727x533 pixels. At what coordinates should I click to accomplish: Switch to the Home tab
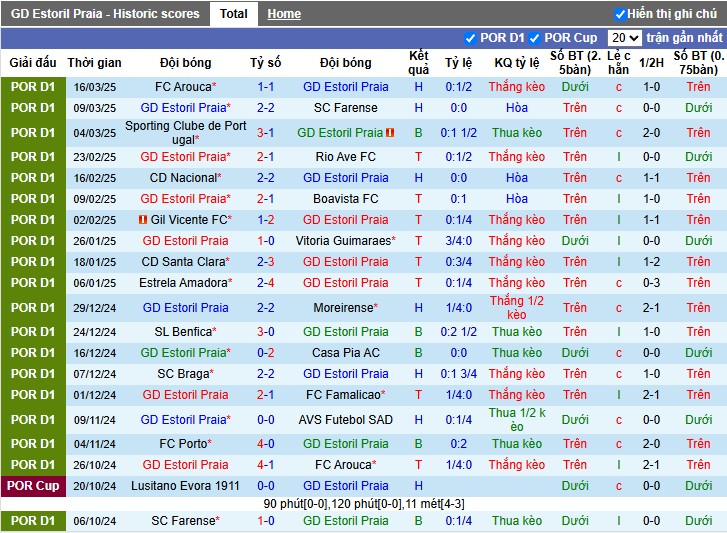tap(284, 14)
